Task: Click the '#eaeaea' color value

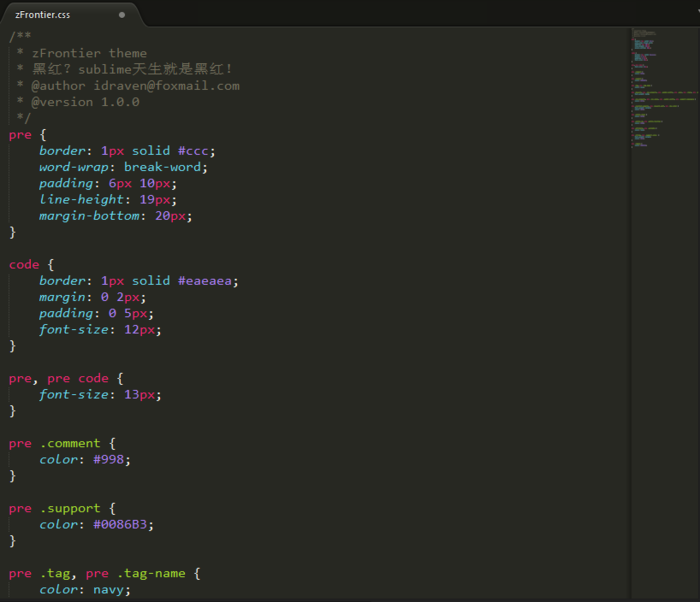Action: pos(205,281)
